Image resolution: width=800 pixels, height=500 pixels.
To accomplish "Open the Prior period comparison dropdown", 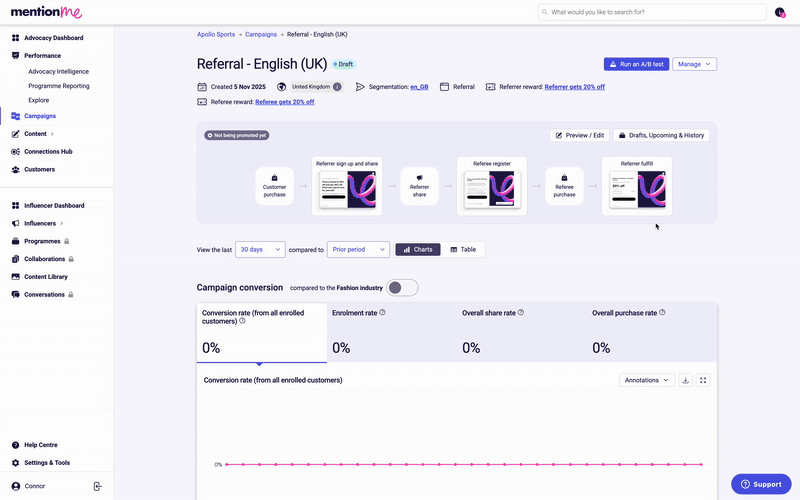I will (358, 249).
